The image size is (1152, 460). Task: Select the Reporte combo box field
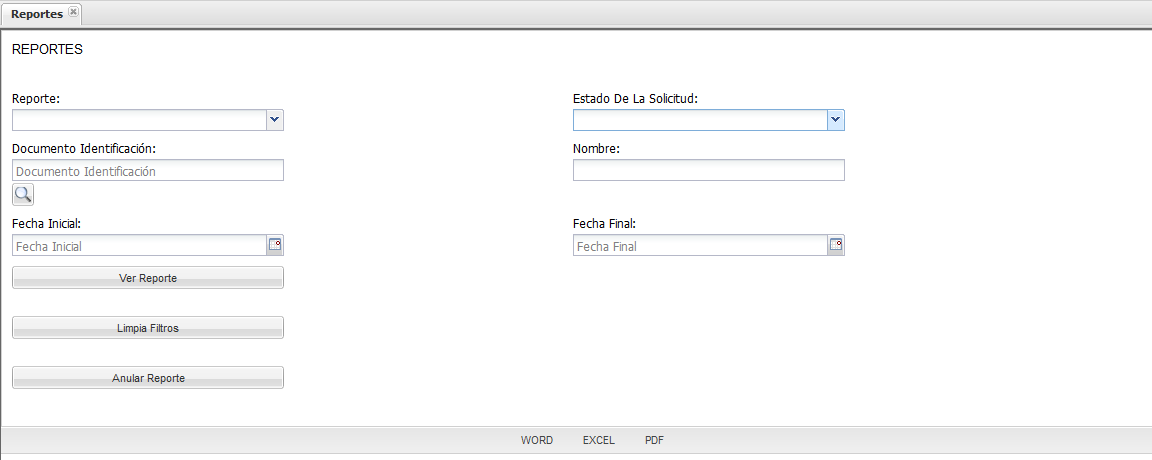(139, 120)
